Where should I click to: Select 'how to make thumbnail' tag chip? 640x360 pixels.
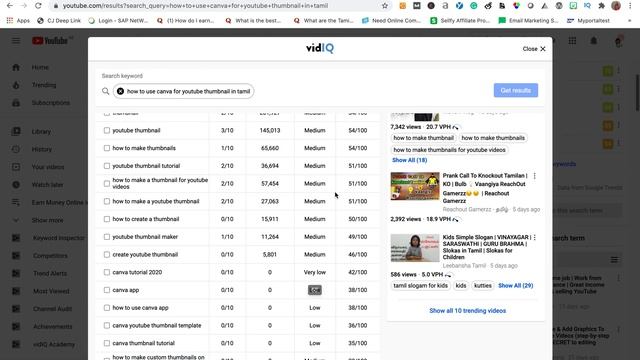point(423,138)
